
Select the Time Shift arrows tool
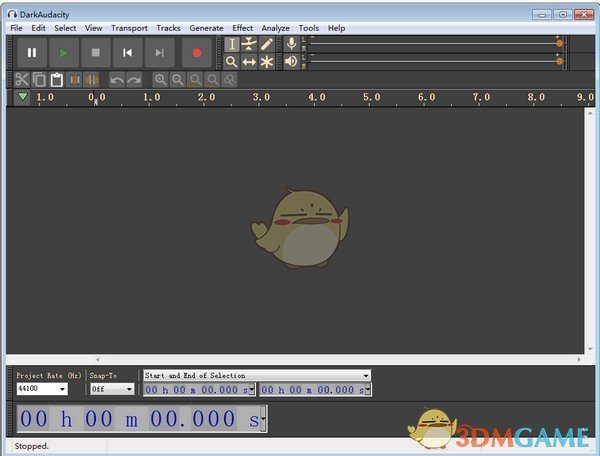[x=249, y=62]
